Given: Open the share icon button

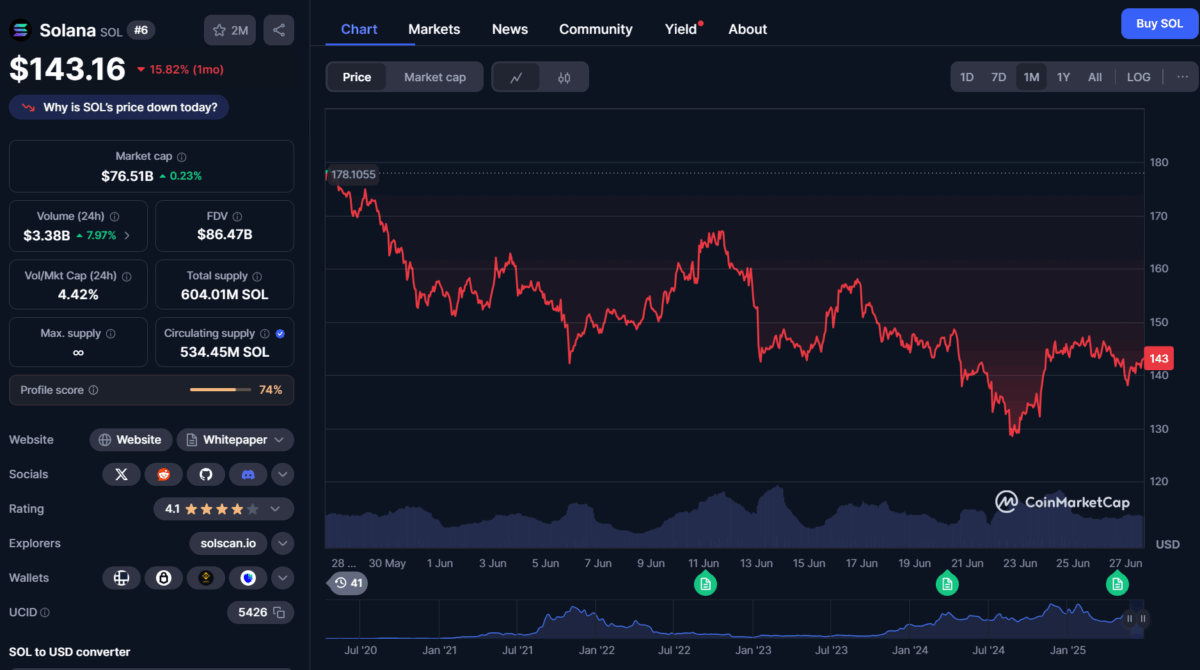Looking at the screenshot, I should [279, 30].
